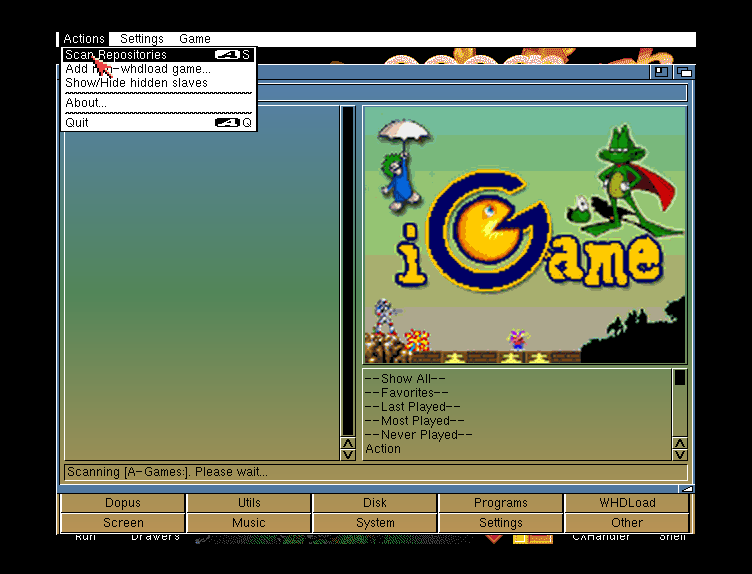
Task: Choose Scan Repositories from Actions menu
Action: click(158, 55)
